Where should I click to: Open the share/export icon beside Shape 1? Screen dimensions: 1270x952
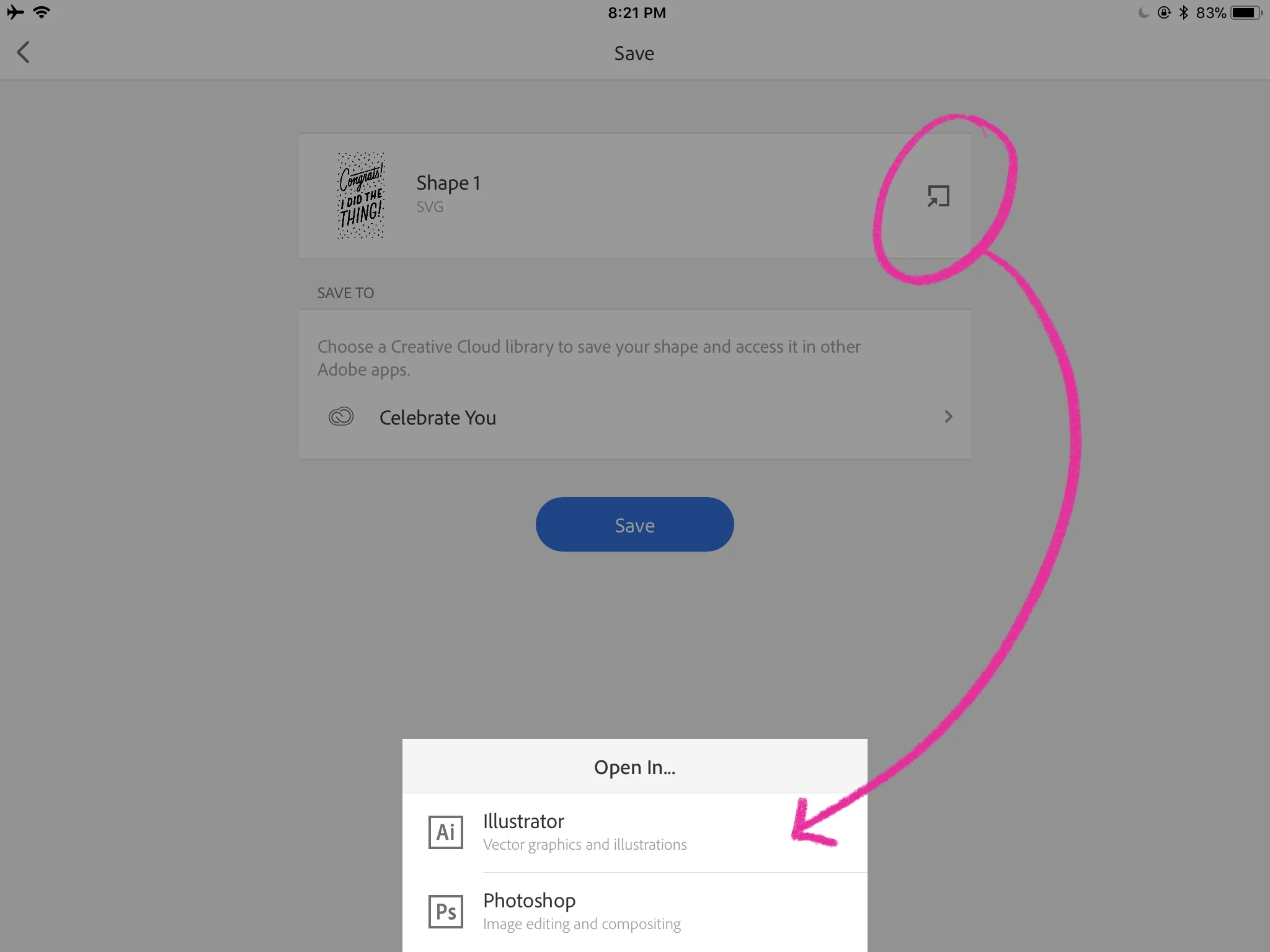click(938, 196)
